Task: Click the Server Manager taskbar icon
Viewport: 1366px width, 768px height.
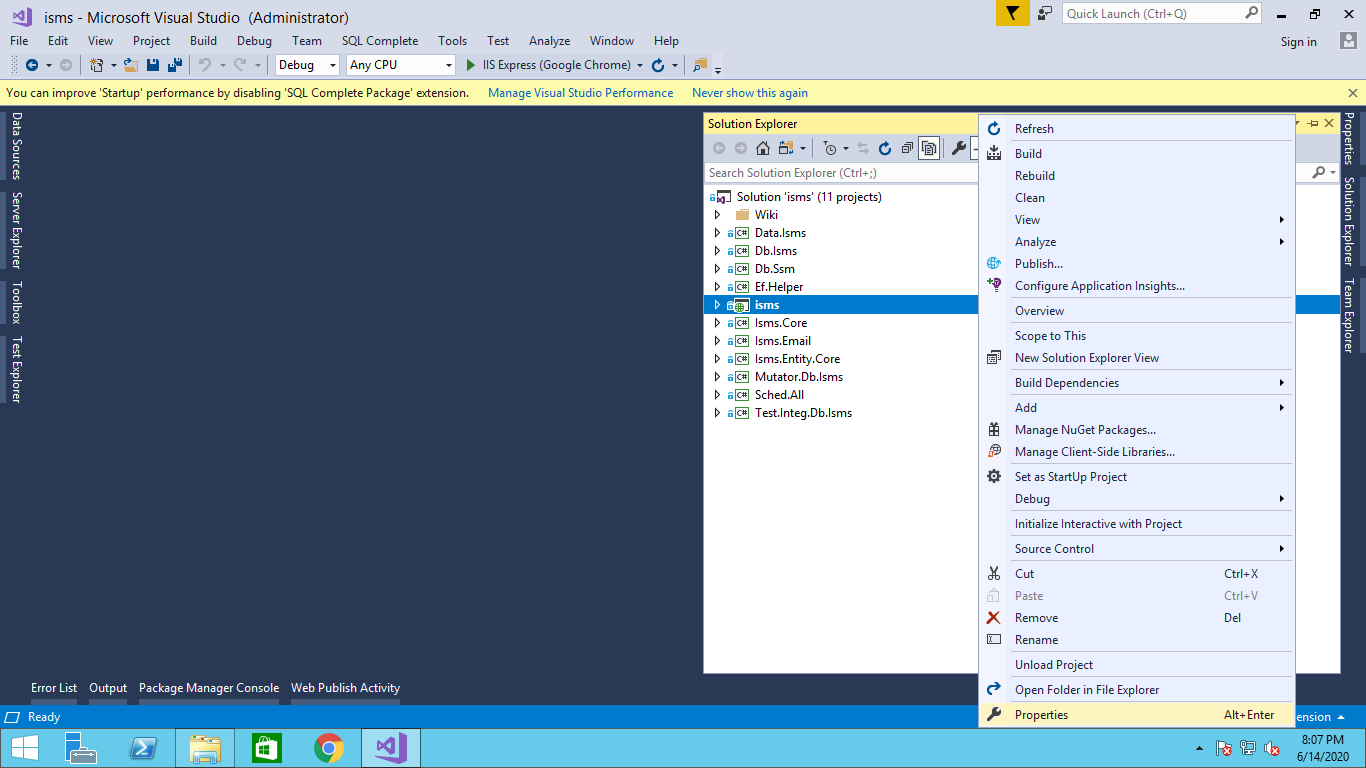Action: pos(80,748)
